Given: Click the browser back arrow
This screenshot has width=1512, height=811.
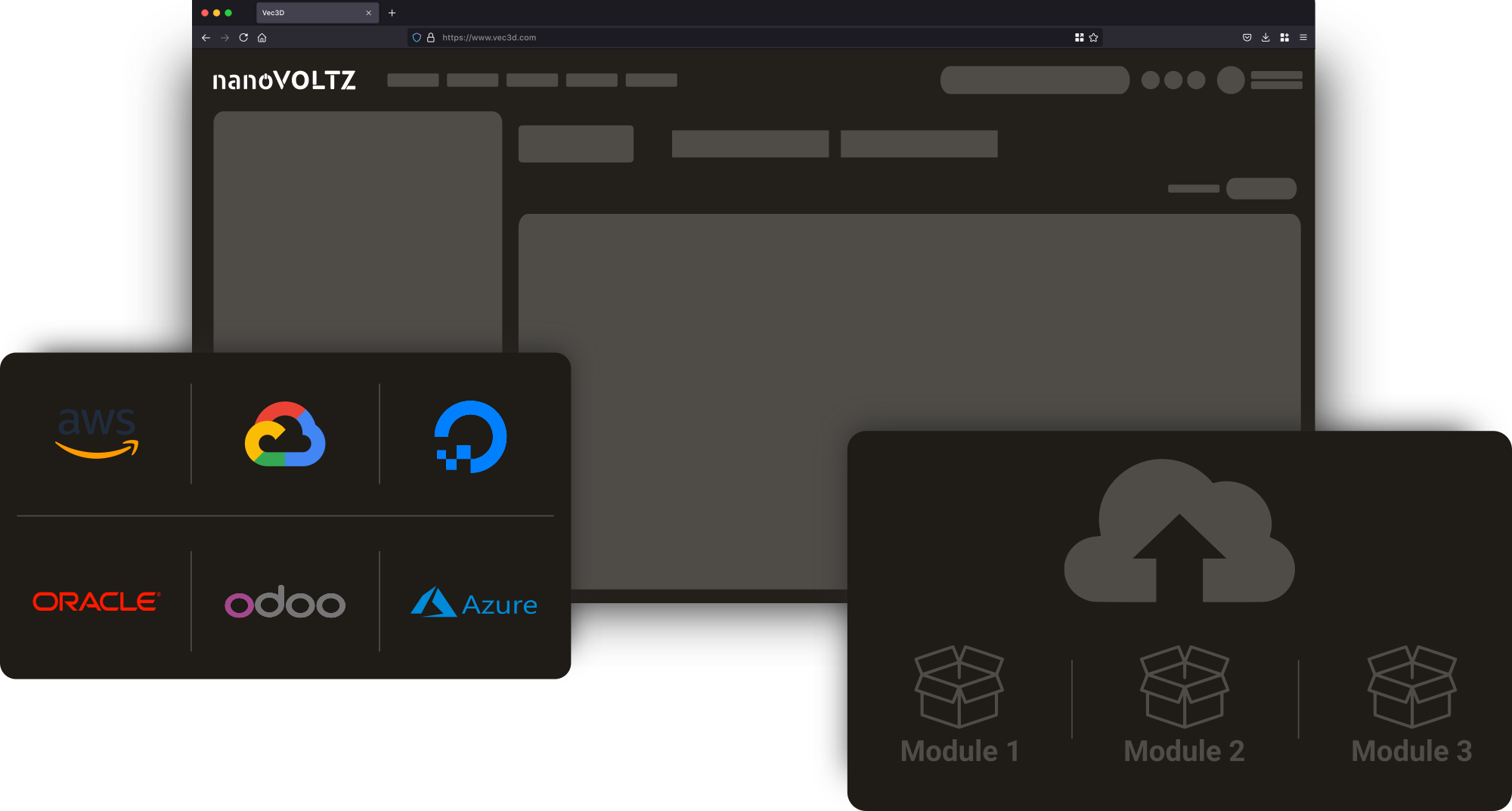Looking at the screenshot, I should tap(206, 37).
